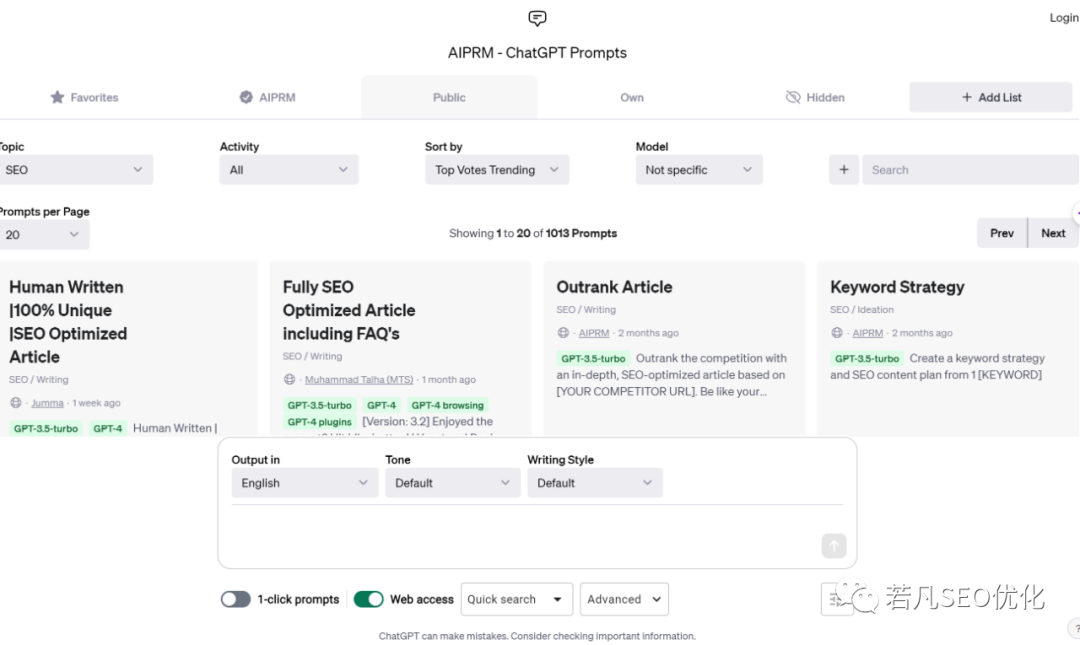Click SEO / Ideation category text
The image size is (1080, 645).
tap(862, 310)
